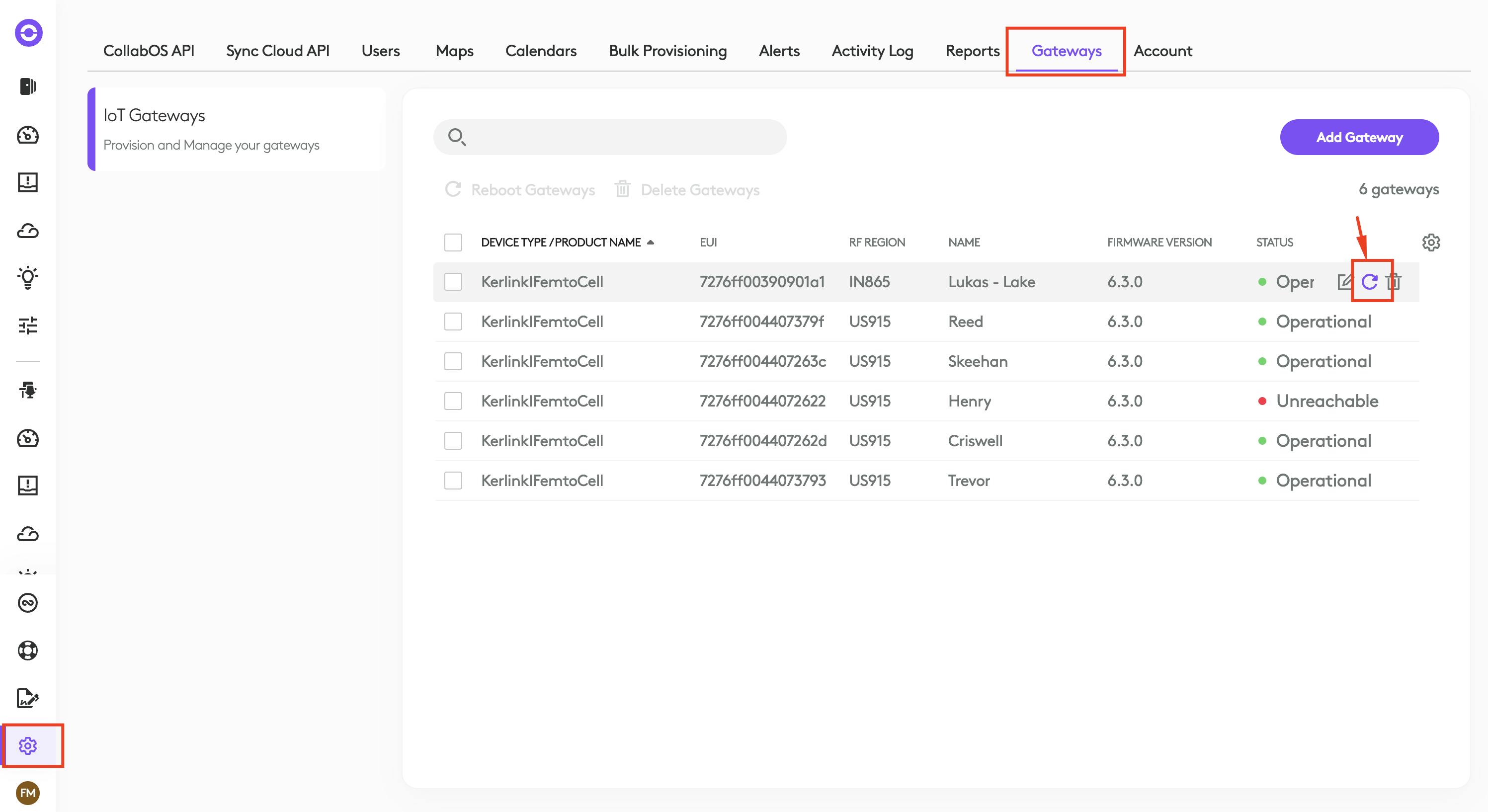Select all gateways using the header checkbox

pos(453,242)
